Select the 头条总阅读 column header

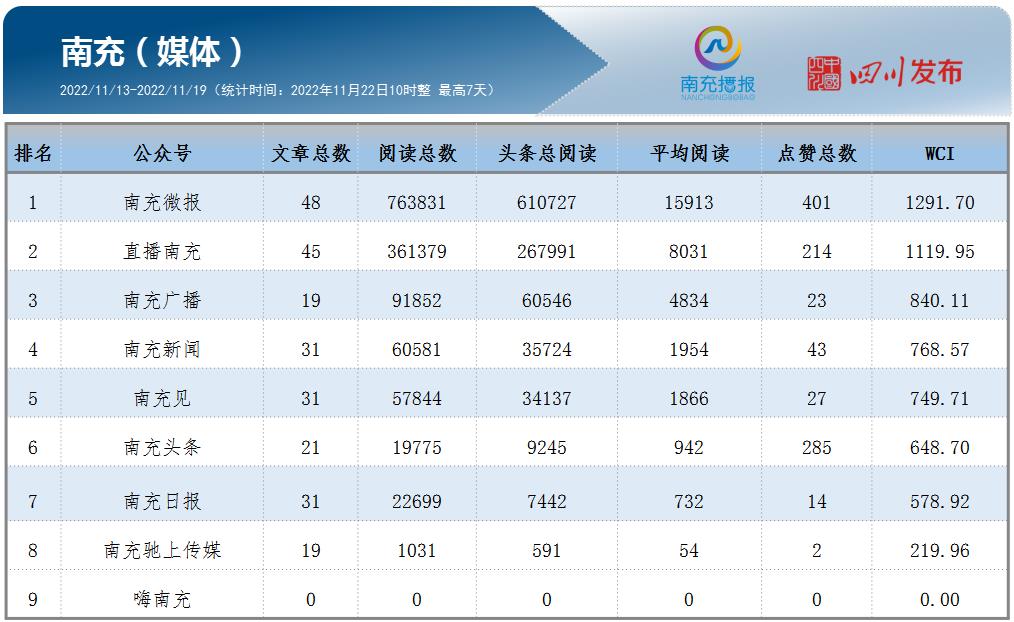pos(547,153)
